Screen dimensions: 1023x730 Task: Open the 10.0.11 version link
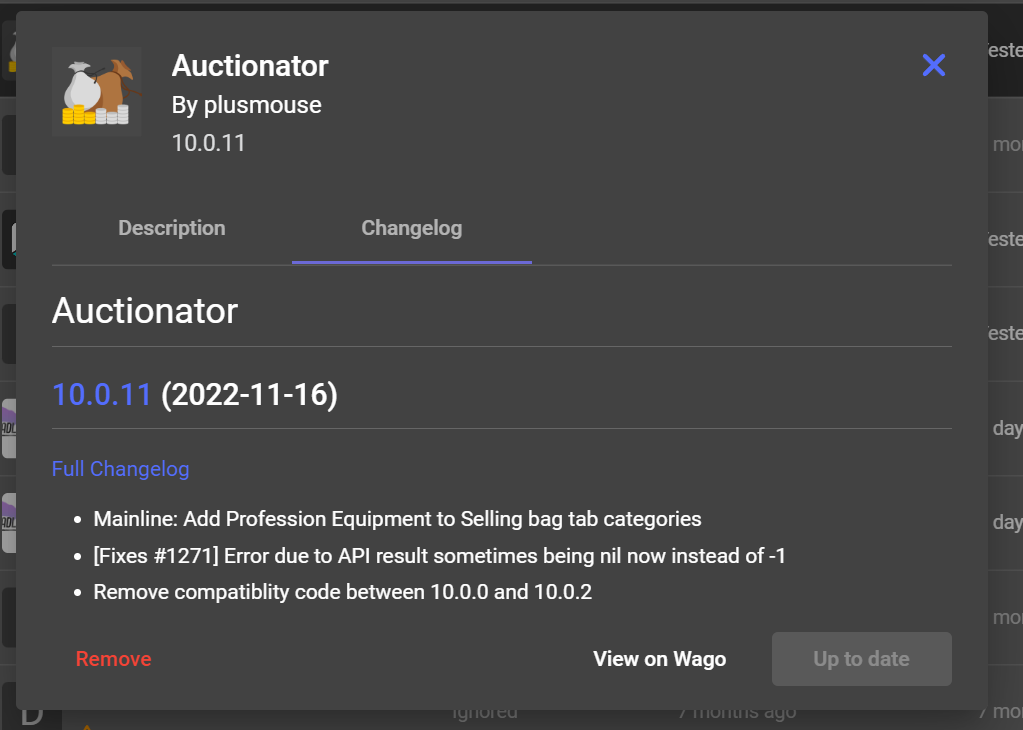(101, 394)
